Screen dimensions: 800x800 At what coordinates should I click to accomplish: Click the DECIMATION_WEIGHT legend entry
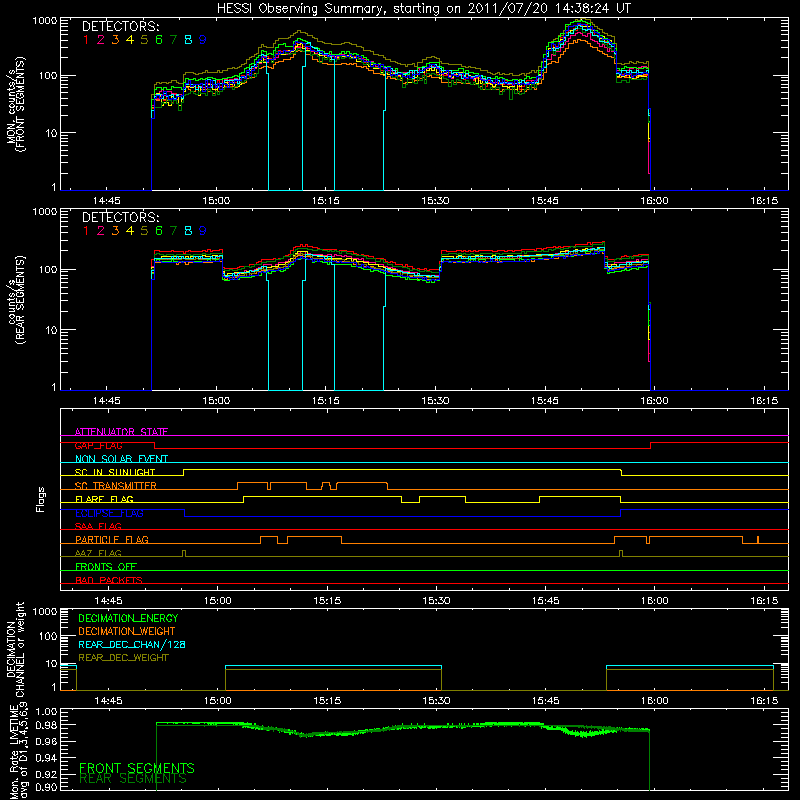click(127, 631)
